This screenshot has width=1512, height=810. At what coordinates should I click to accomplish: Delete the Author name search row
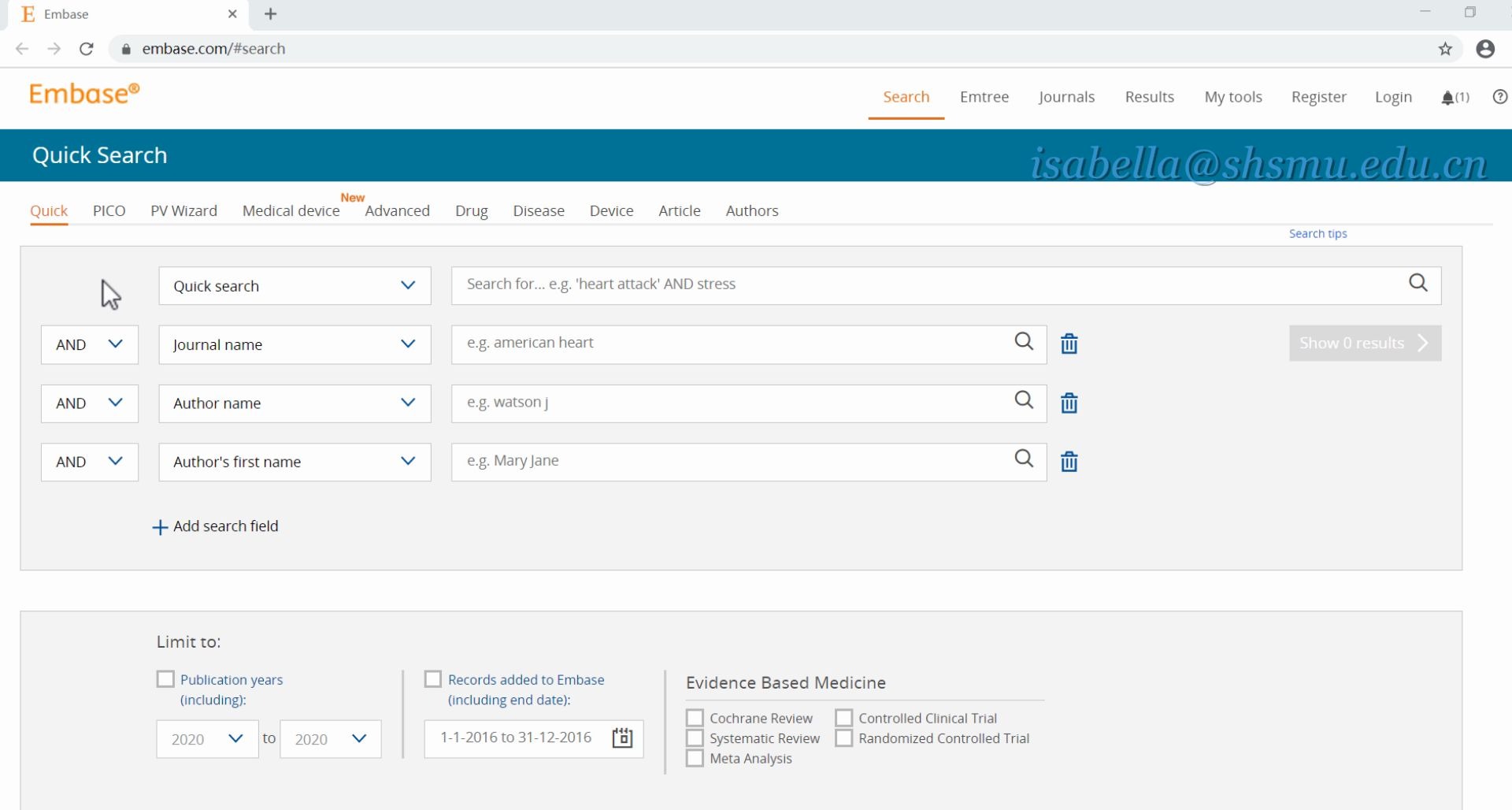(x=1069, y=403)
